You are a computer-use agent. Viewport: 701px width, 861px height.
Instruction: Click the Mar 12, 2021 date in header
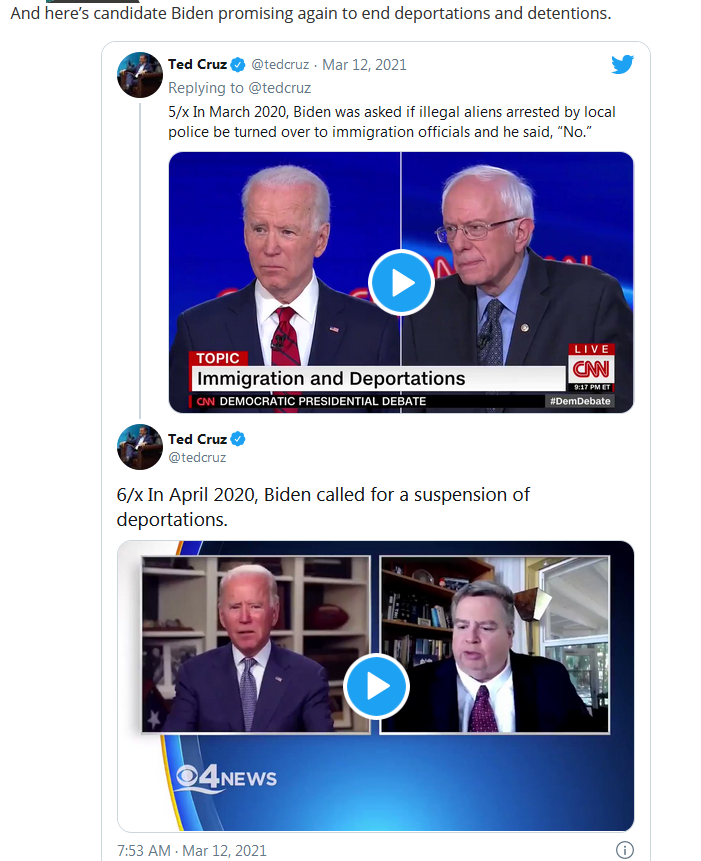point(364,65)
